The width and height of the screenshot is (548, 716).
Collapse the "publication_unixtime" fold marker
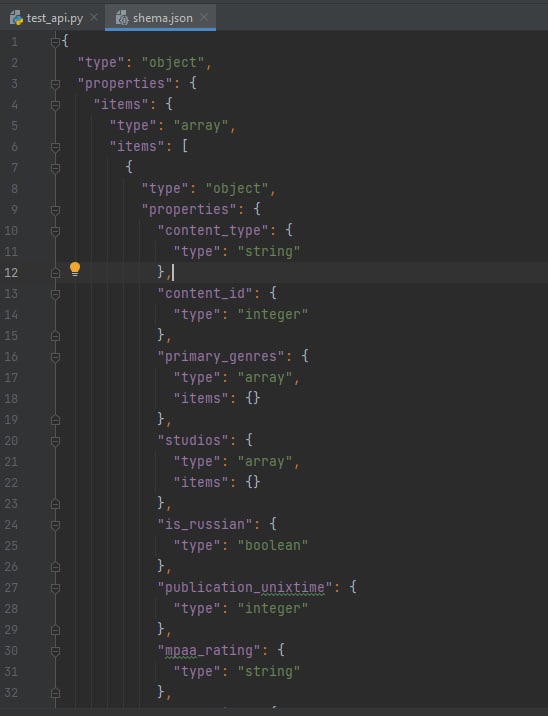pos(55,588)
